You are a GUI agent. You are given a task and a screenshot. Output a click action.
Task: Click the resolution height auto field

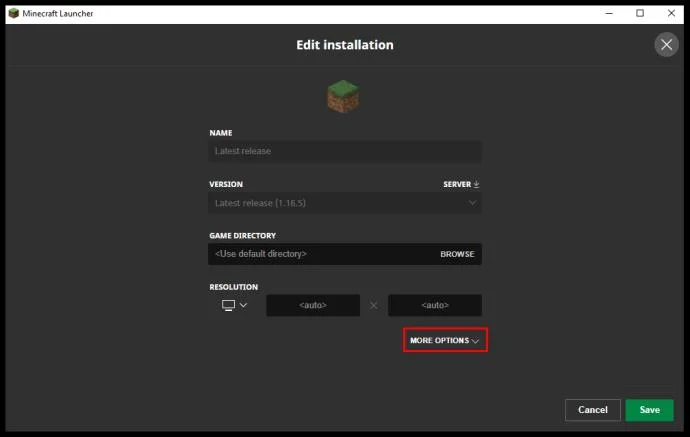435,305
